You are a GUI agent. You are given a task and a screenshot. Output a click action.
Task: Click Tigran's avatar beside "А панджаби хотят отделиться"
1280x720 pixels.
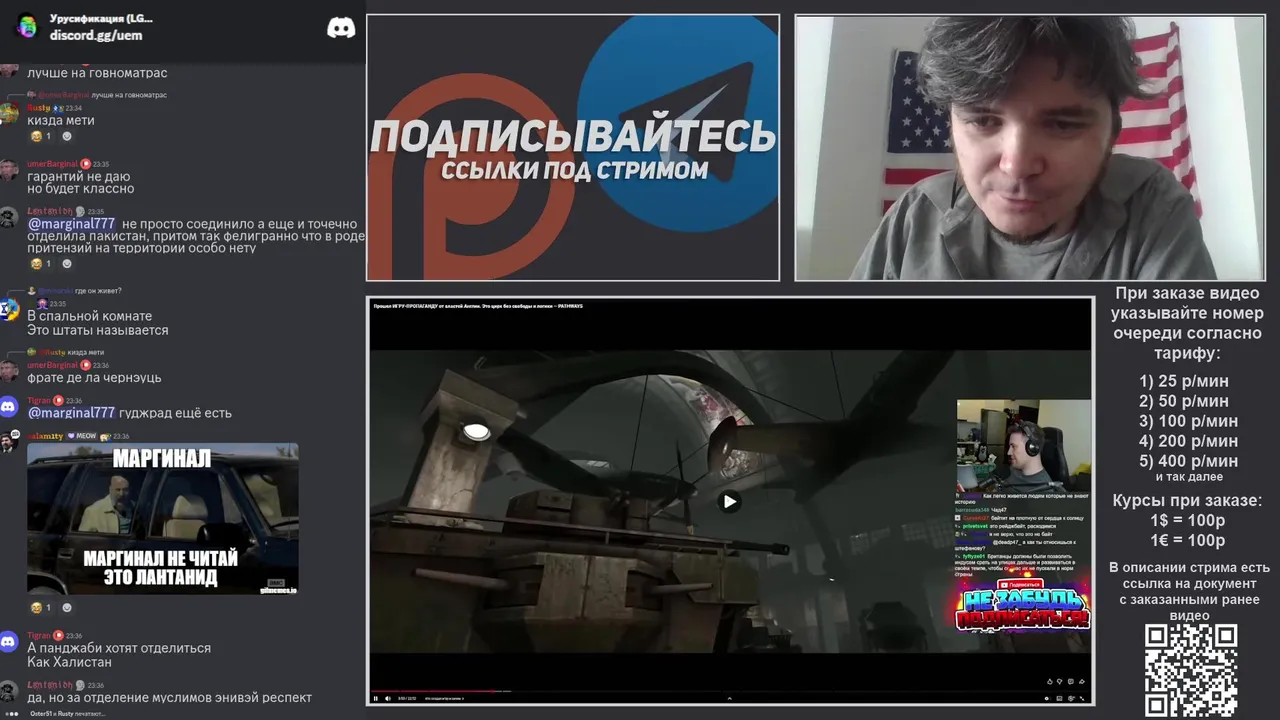click(9, 642)
